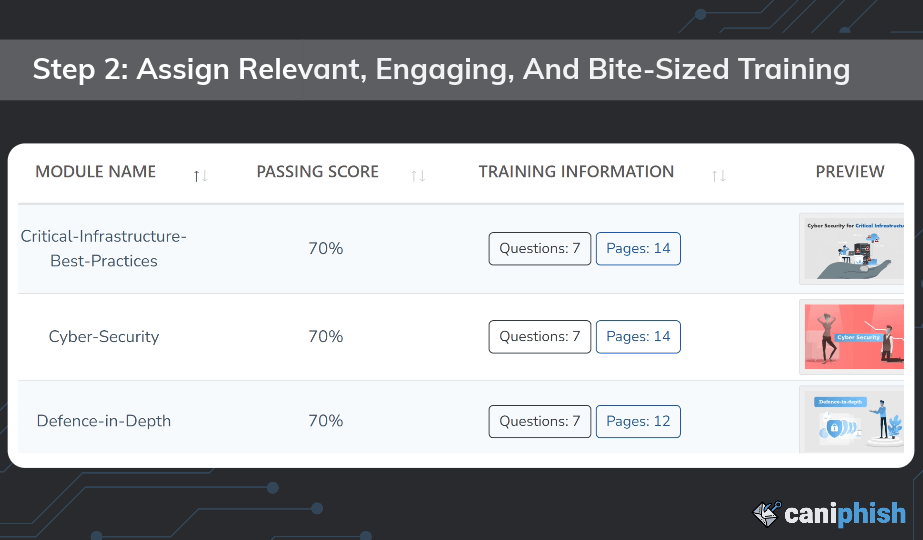Click the sort arrows beside Training Information
This screenshot has width=923, height=540.
pos(718,176)
